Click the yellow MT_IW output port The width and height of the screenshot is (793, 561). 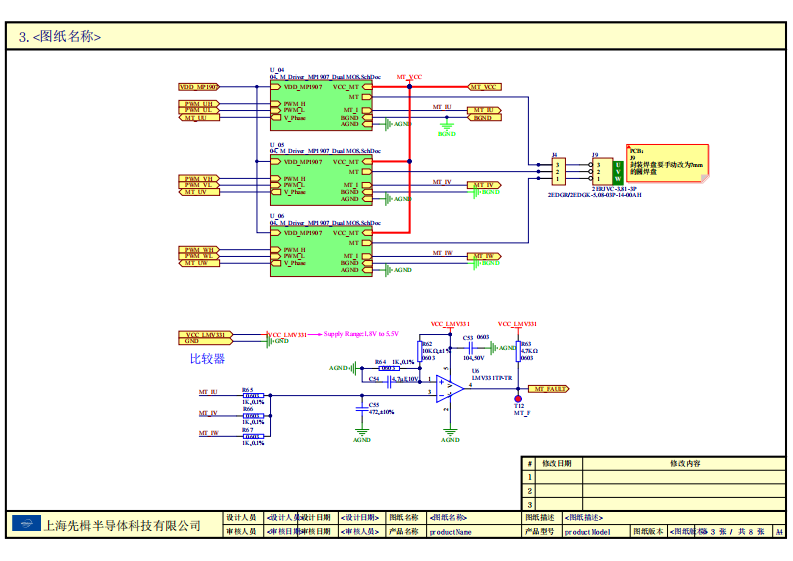[484, 256]
